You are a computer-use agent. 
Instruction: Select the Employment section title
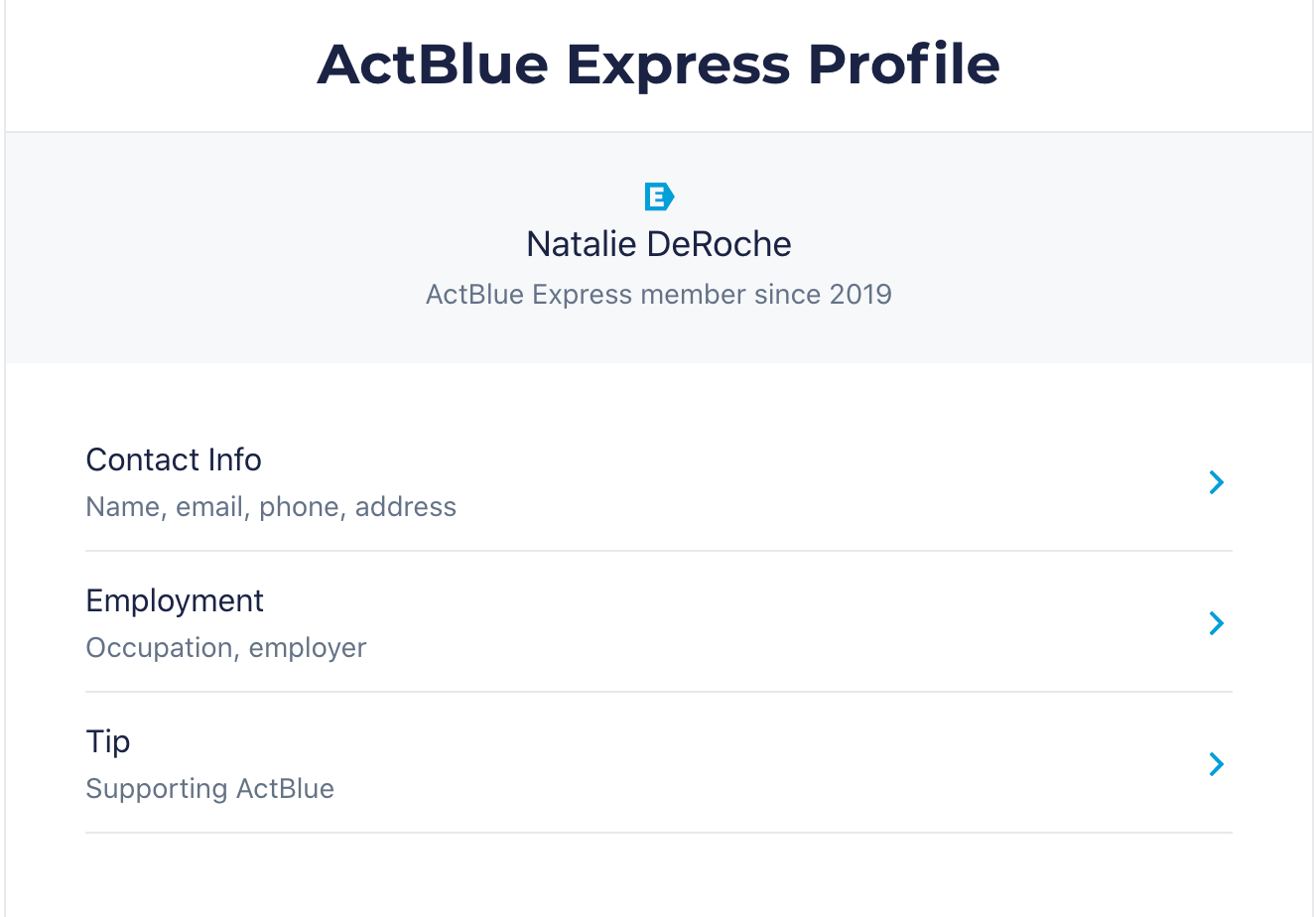click(175, 601)
